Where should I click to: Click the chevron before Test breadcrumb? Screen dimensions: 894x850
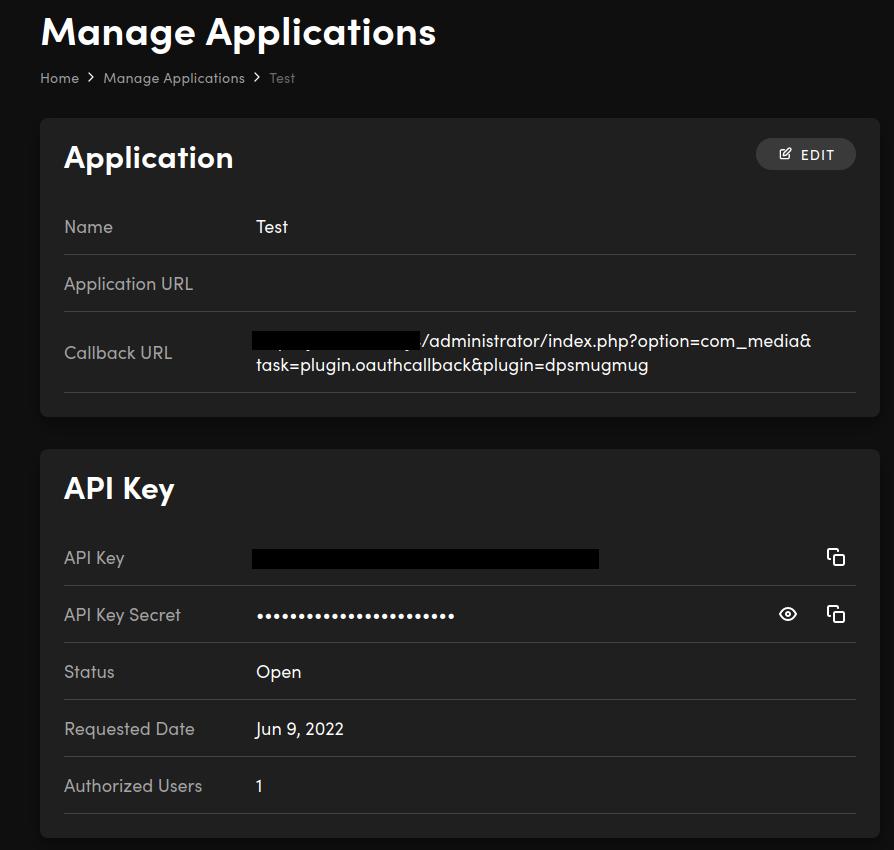pyautogui.click(x=257, y=78)
